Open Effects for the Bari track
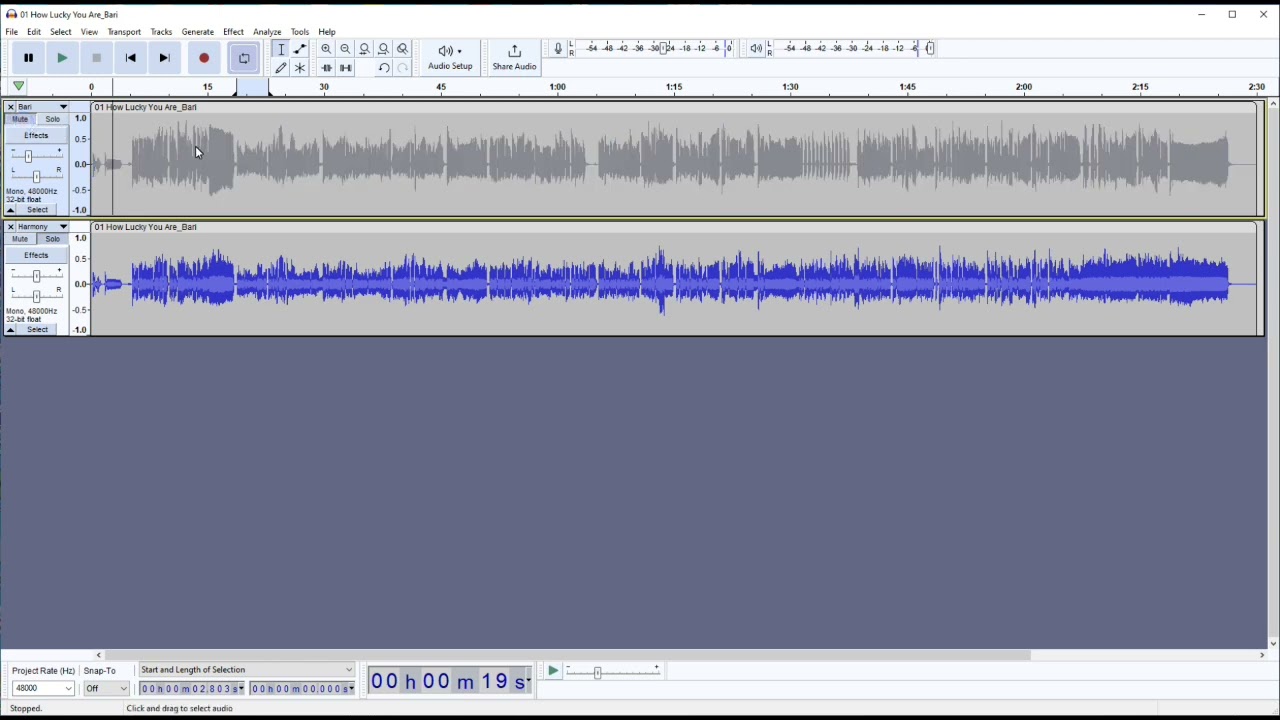This screenshot has height=720, width=1280. (37, 135)
